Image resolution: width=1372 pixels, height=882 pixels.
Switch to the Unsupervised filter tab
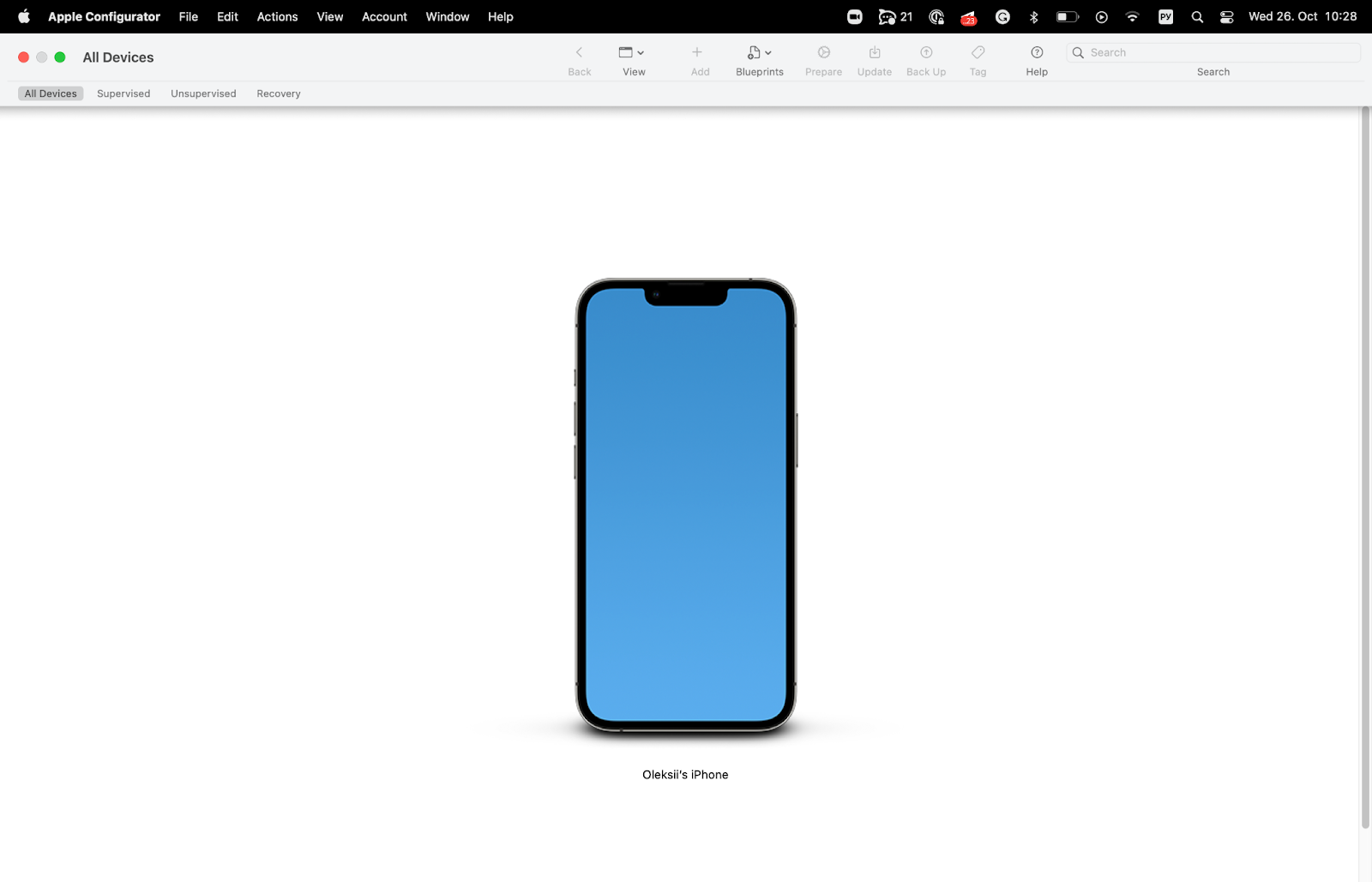(203, 93)
